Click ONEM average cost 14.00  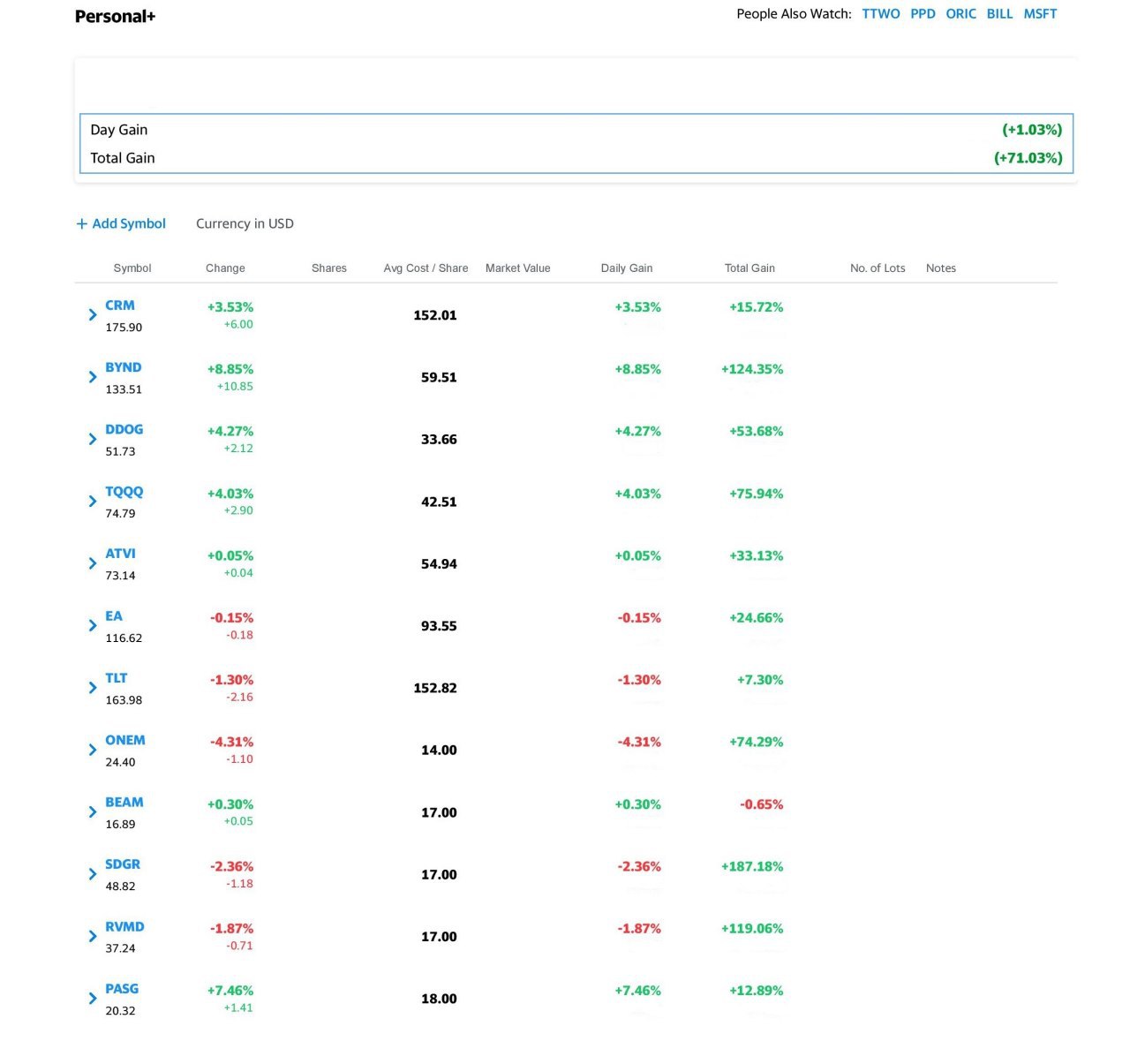439,750
